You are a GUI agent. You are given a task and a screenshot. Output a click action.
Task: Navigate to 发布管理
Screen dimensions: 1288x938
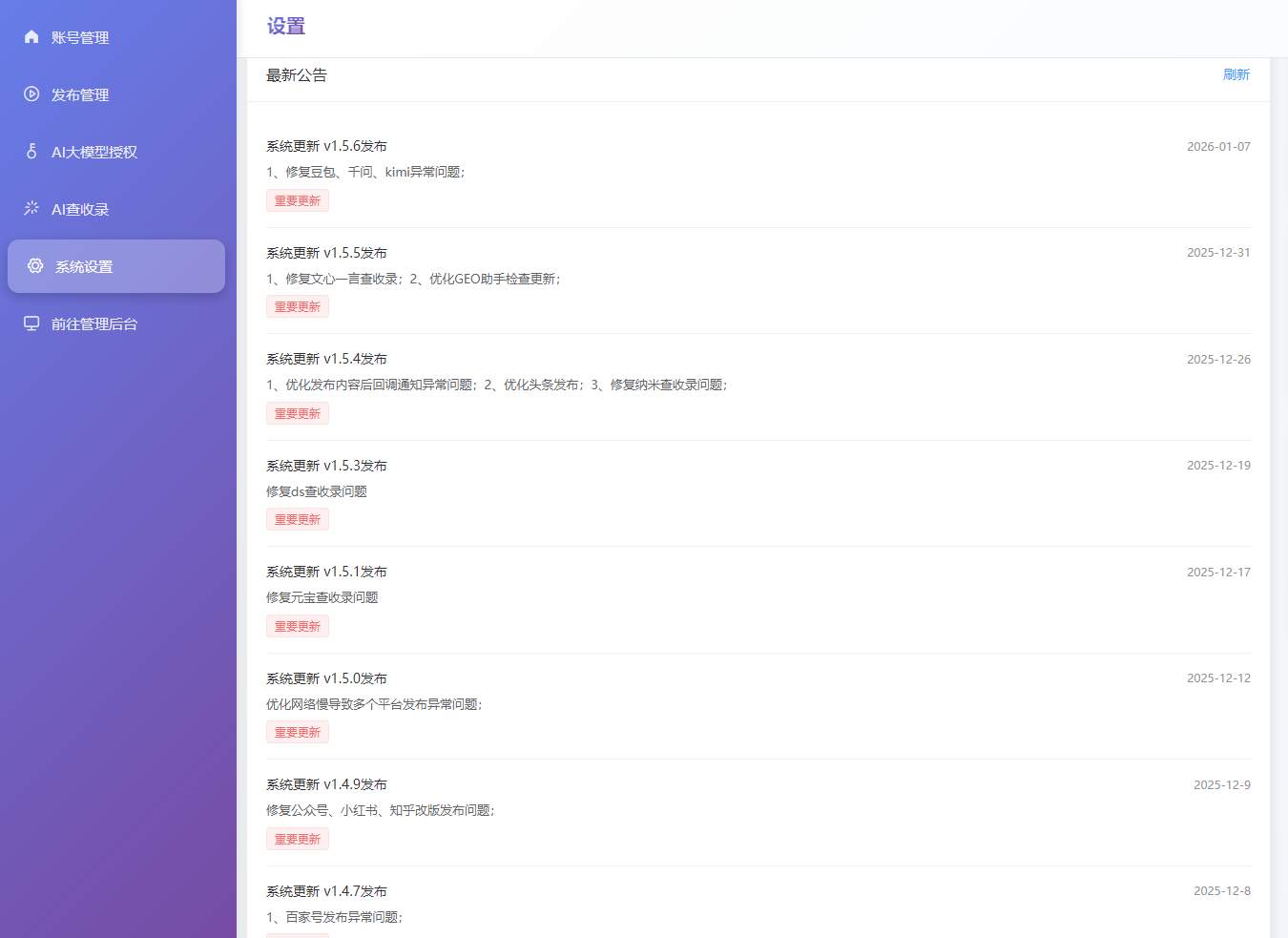(81, 94)
